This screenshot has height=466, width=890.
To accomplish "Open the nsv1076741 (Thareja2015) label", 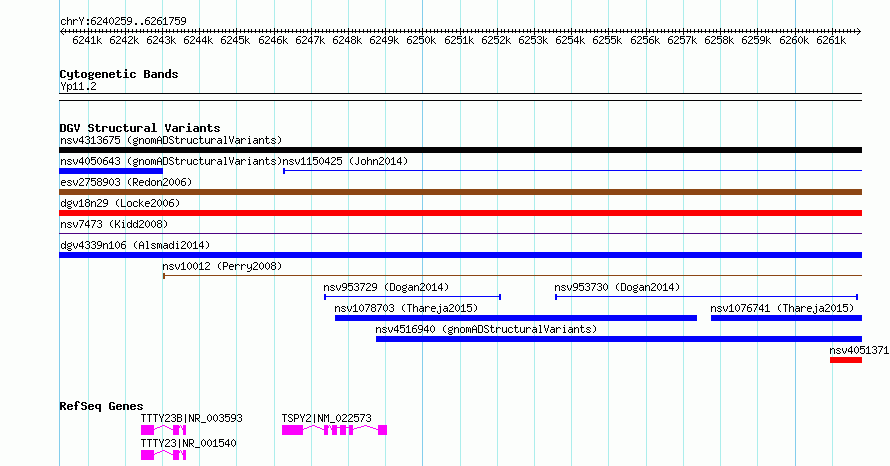I will [x=782, y=308].
